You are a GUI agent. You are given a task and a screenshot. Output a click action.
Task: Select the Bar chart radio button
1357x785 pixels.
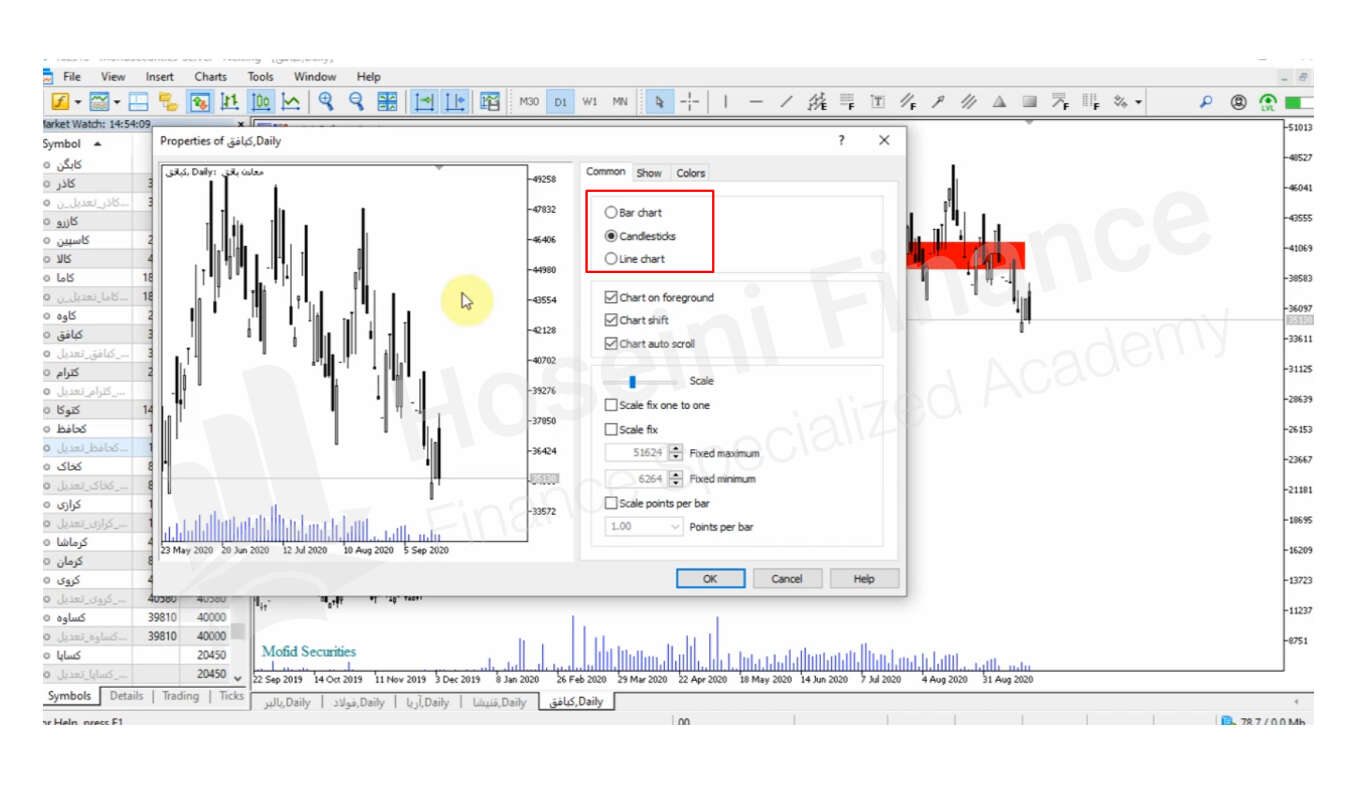click(x=611, y=213)
